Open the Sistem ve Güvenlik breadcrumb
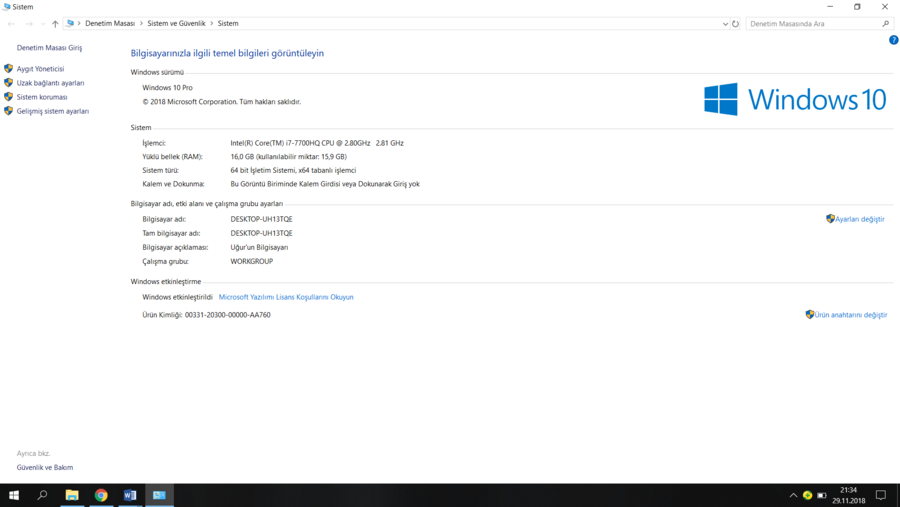 click(176, 24)
